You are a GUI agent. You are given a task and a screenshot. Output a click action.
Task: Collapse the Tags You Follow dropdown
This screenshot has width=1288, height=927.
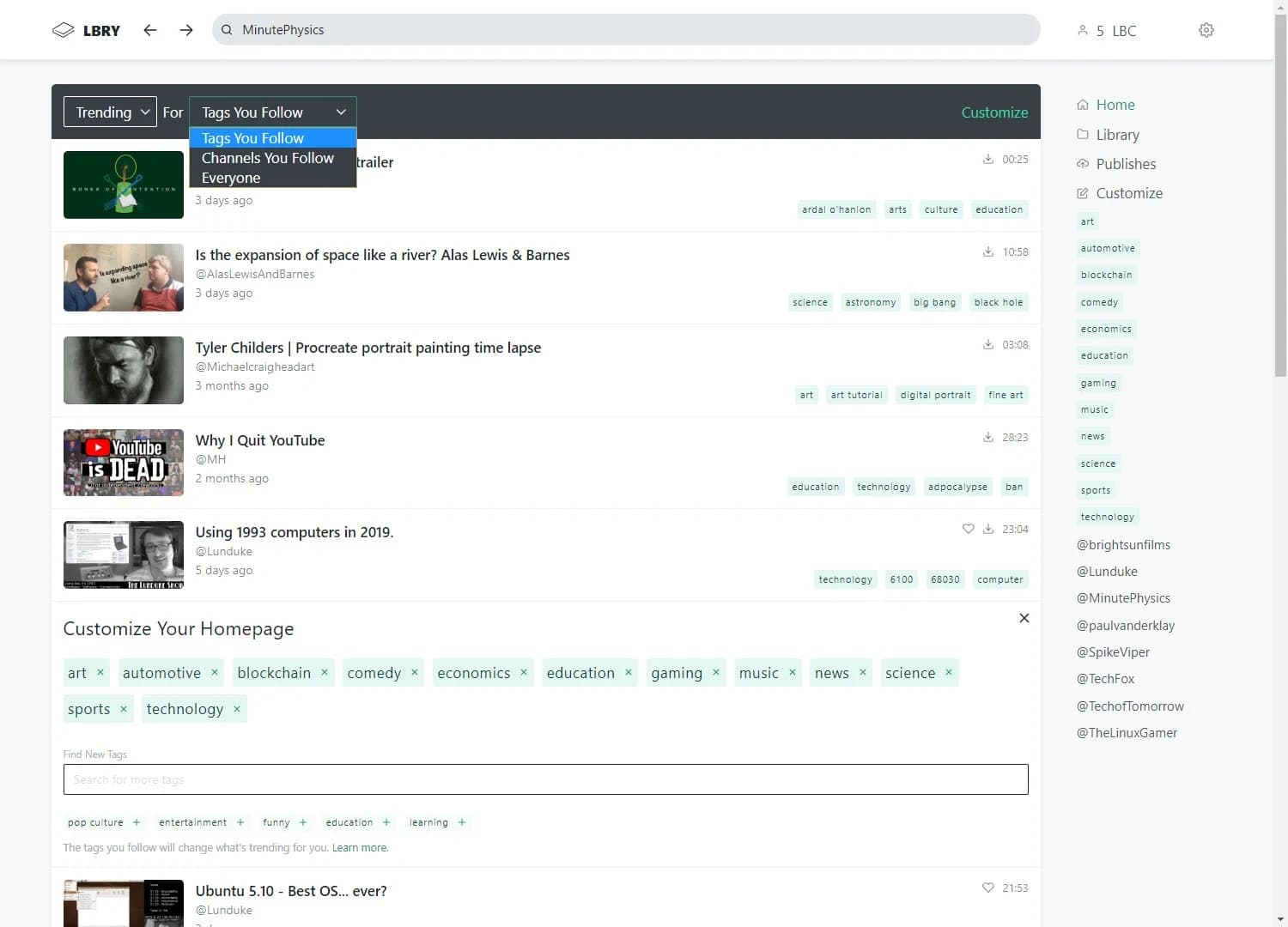point(272,112)
